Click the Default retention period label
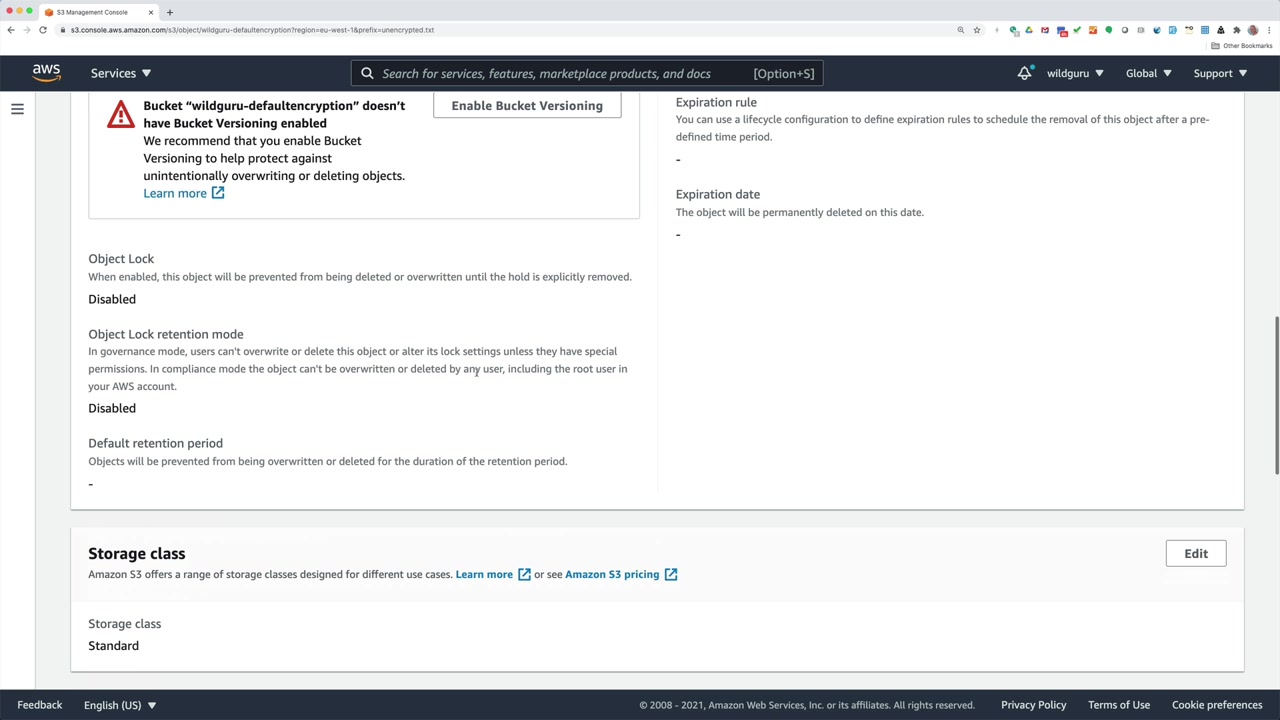 (155, 443)
